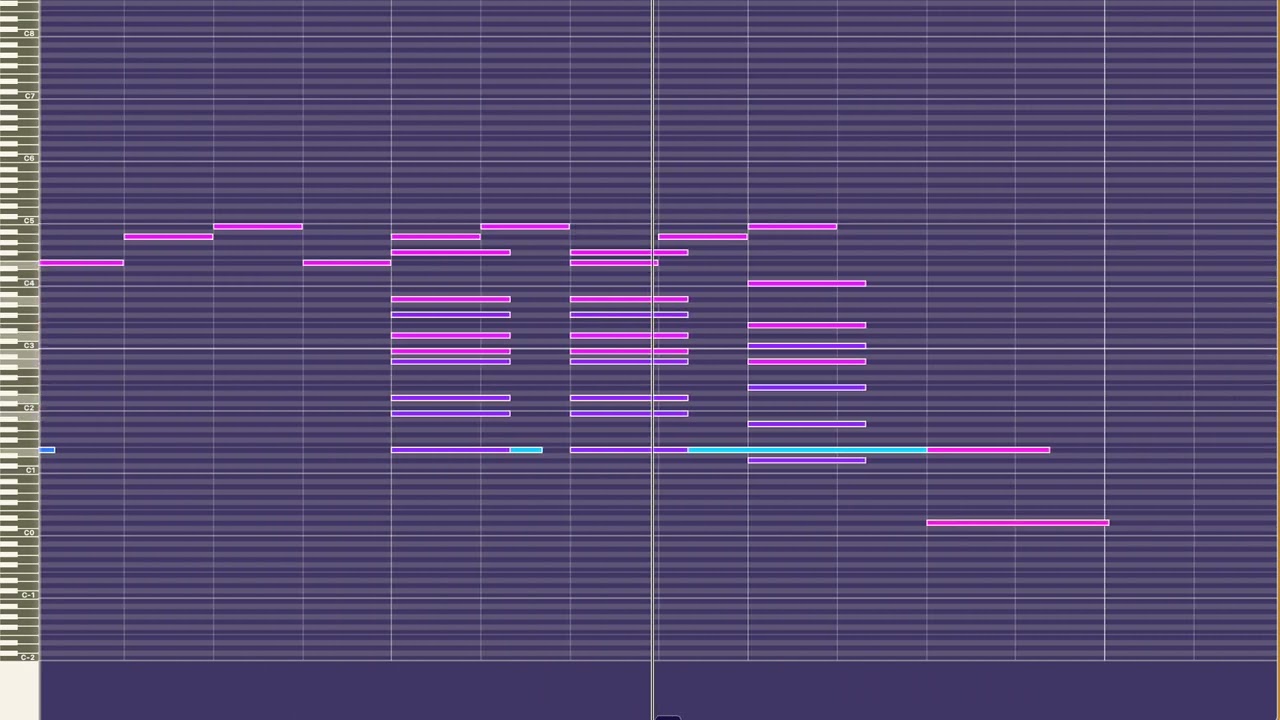Select the lowest magenta note just above C0
Screen dimensions: 1280x720
1017,522
